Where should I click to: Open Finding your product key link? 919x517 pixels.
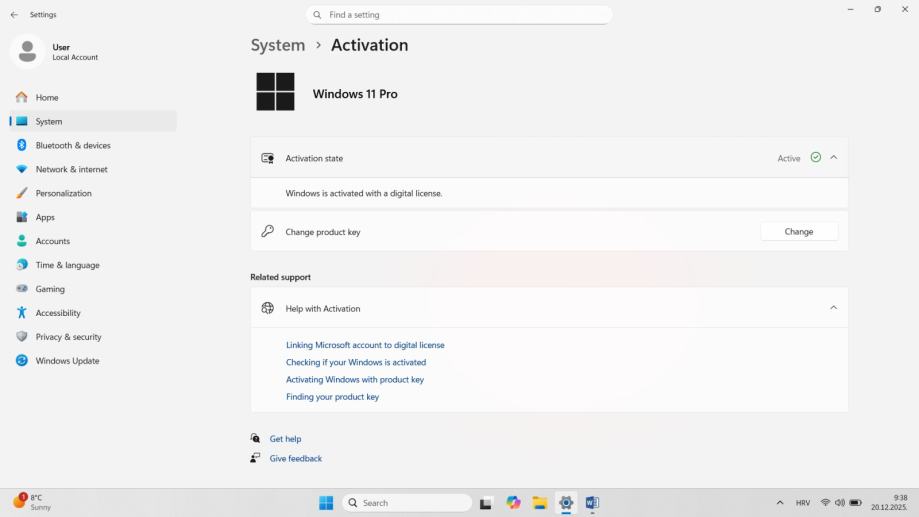click(x=332, y=397)
